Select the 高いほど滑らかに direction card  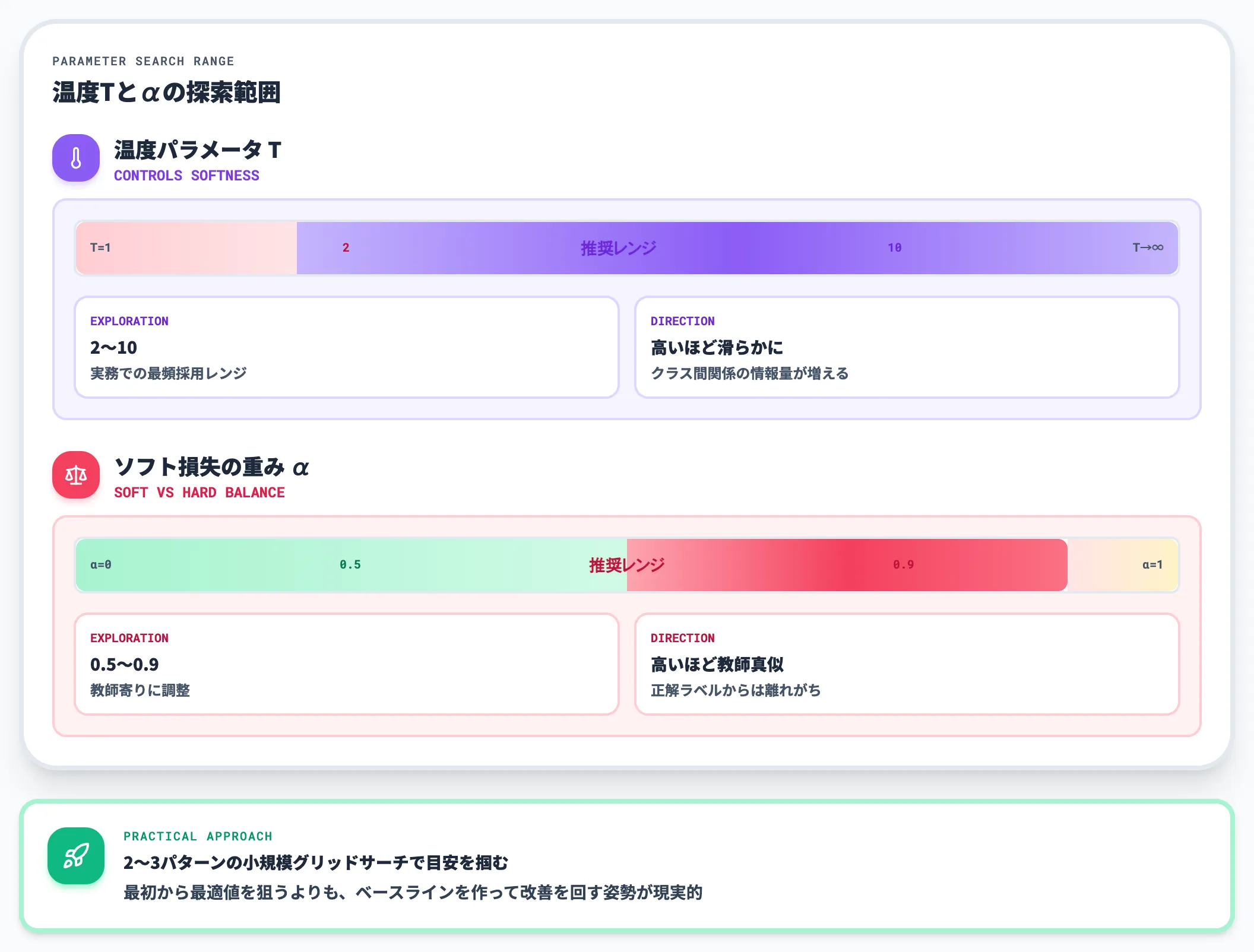click(907, 347)
